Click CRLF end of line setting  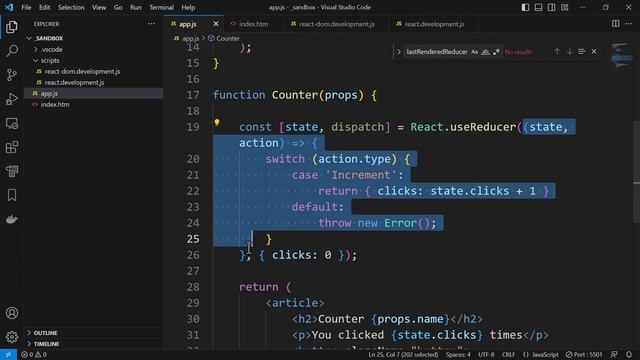click(508, 355)
